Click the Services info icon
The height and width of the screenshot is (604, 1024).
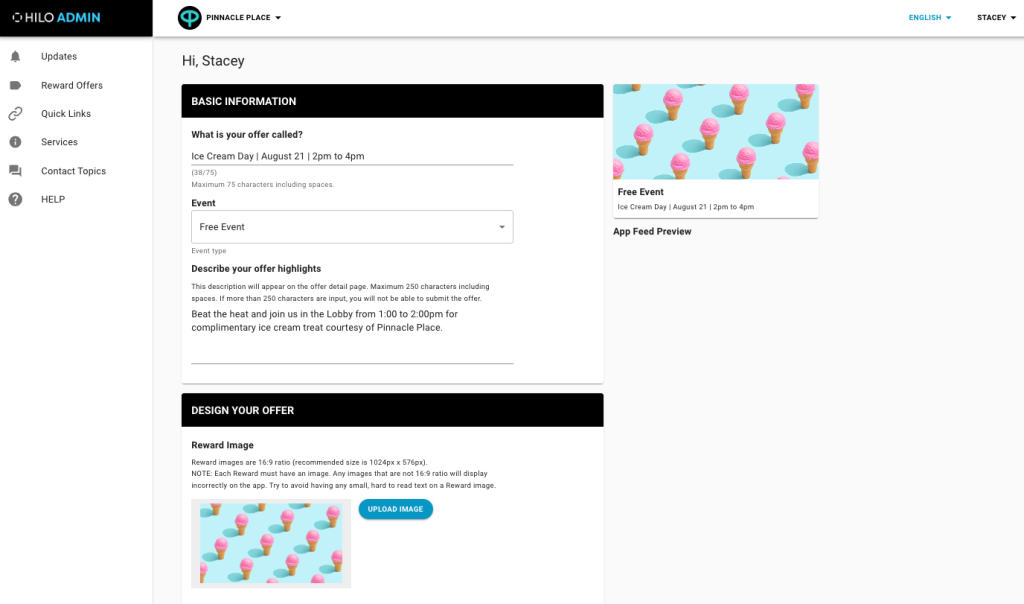point(16,142)
